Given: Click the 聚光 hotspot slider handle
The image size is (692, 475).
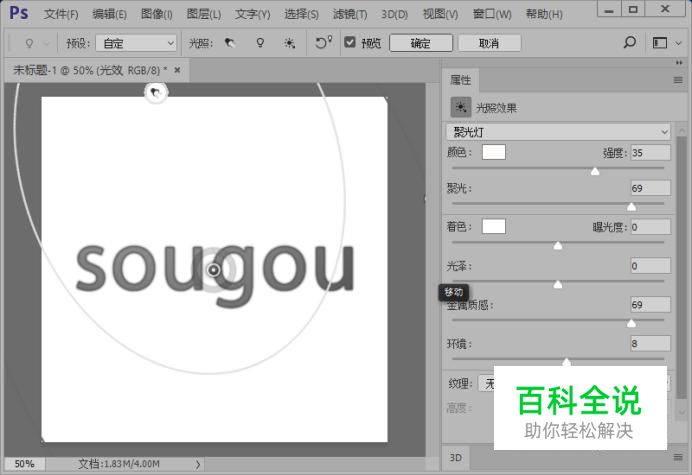Looking at the screenshot, I should [x=632, y=207].
